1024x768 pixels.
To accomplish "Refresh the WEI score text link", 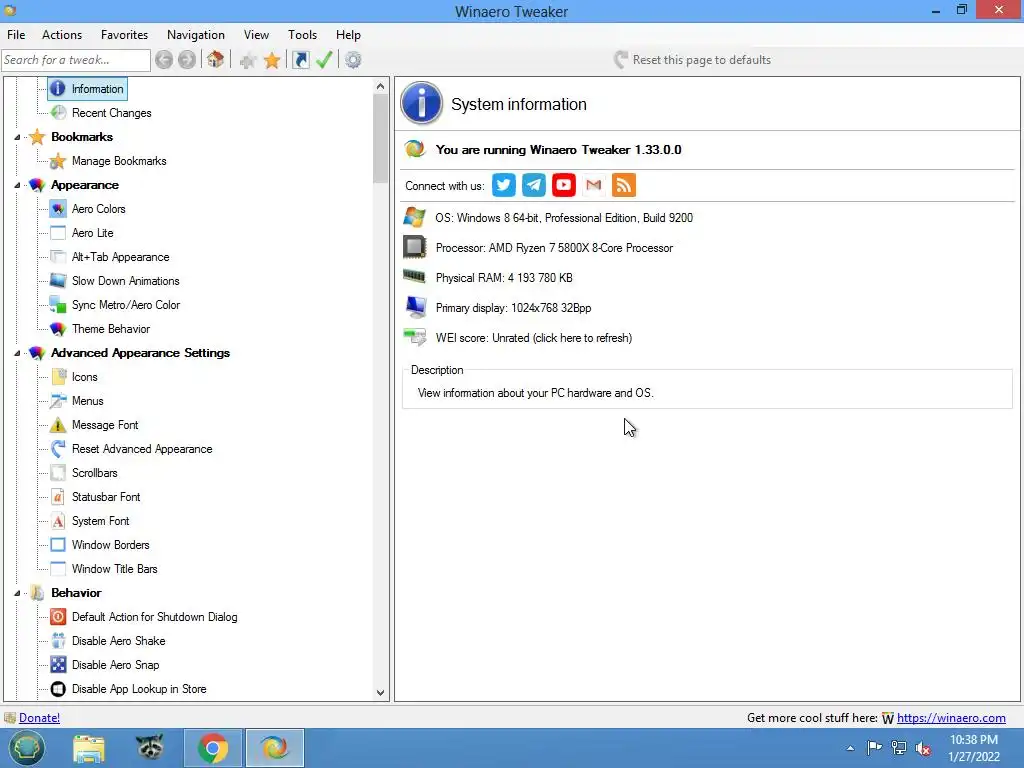I will click(x=534, y=338).
